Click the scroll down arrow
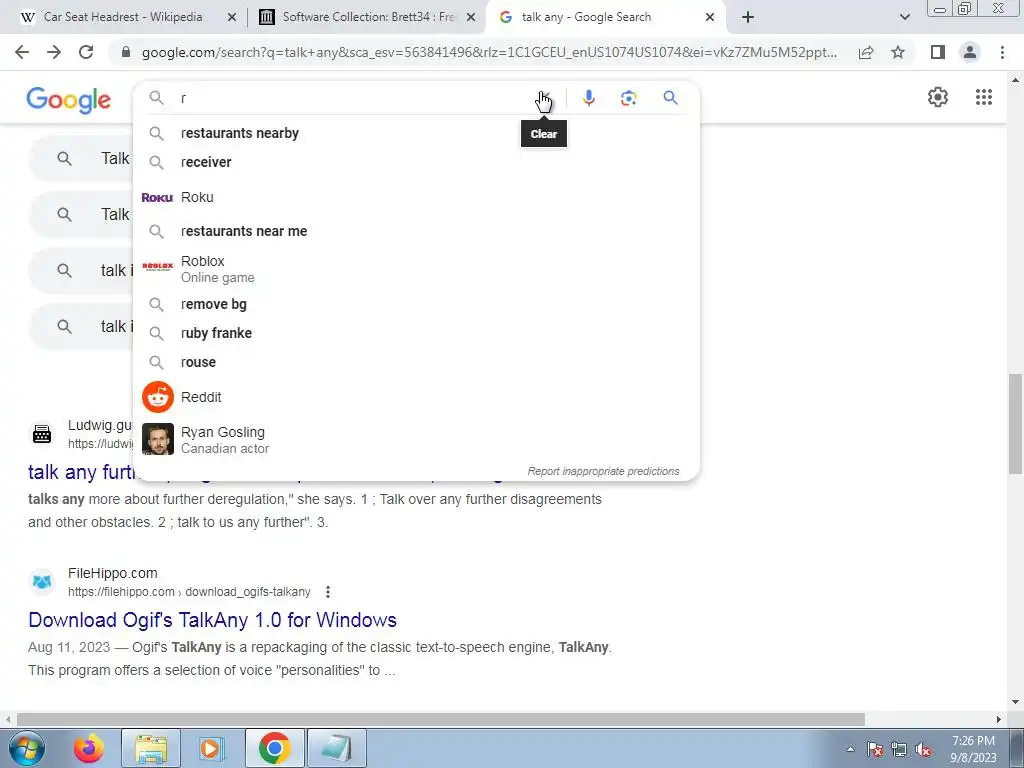 [1016, 703]
